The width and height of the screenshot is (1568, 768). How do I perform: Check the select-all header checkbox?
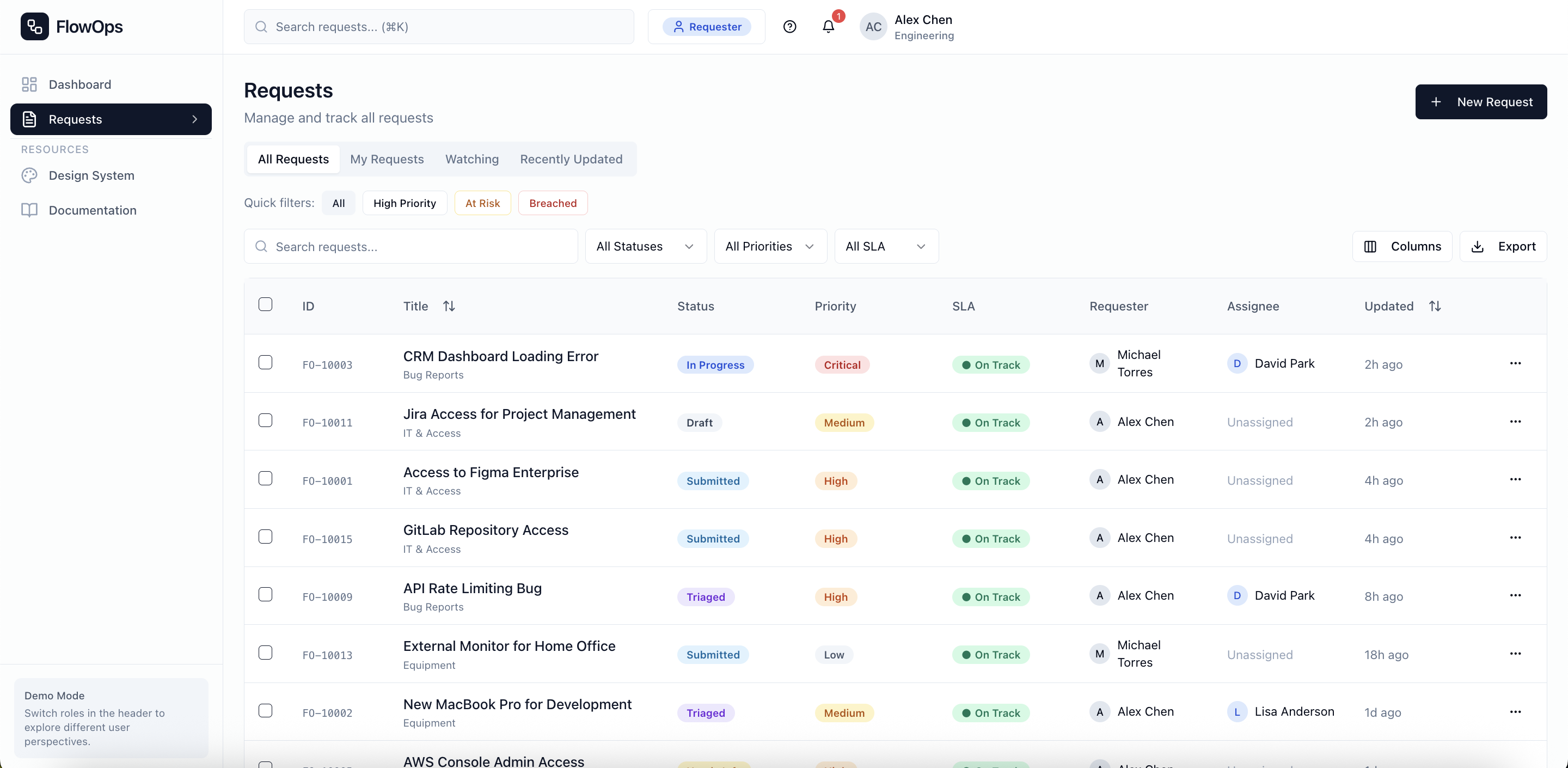tap(265, 304)
